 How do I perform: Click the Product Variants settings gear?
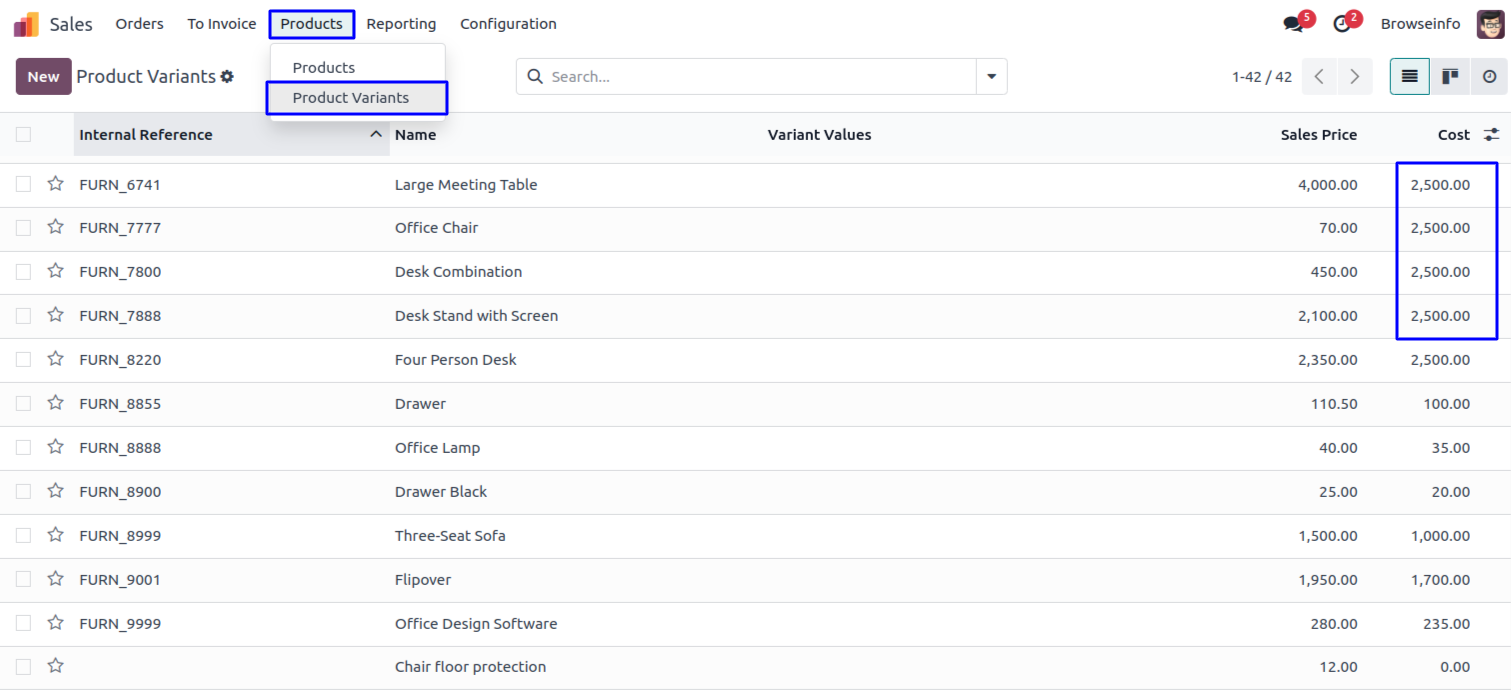click(227, 77)
